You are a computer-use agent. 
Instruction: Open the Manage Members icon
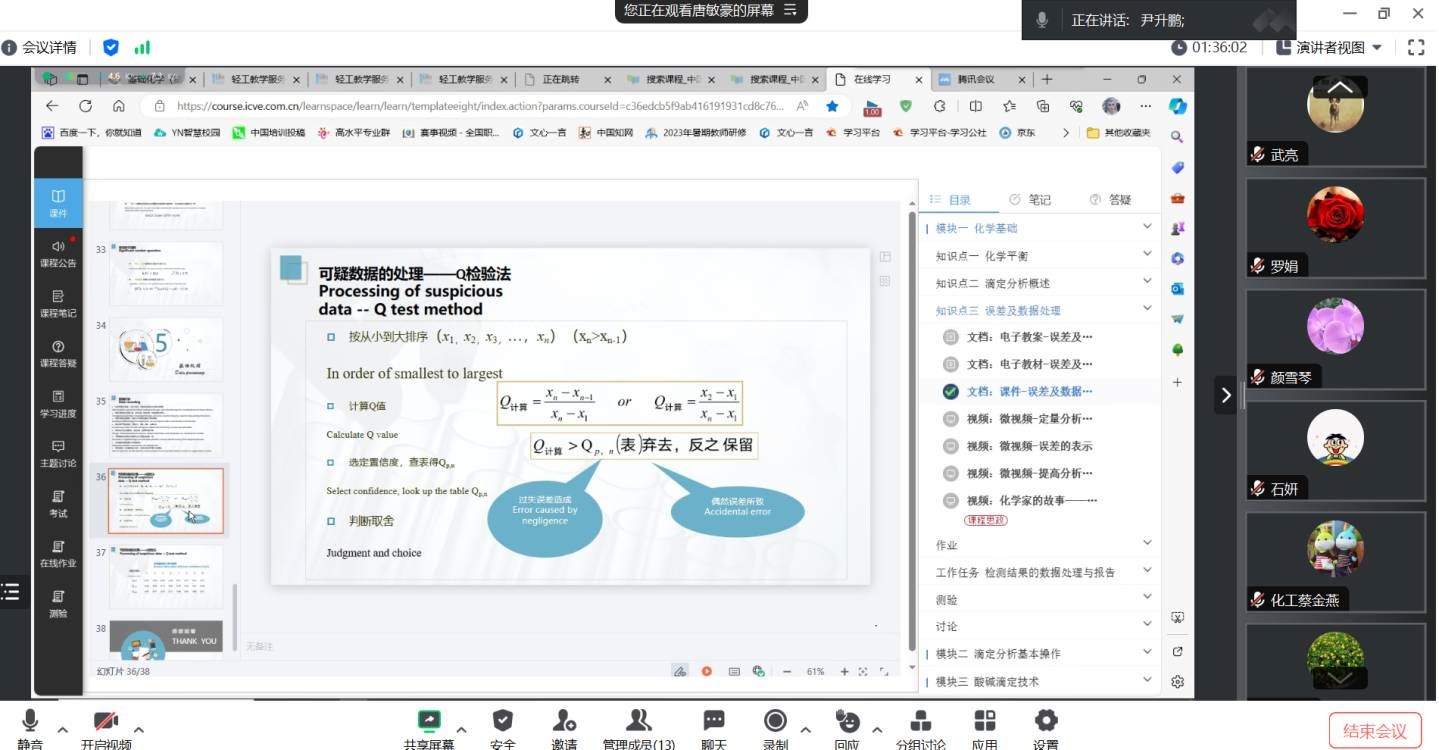point(638,722)
